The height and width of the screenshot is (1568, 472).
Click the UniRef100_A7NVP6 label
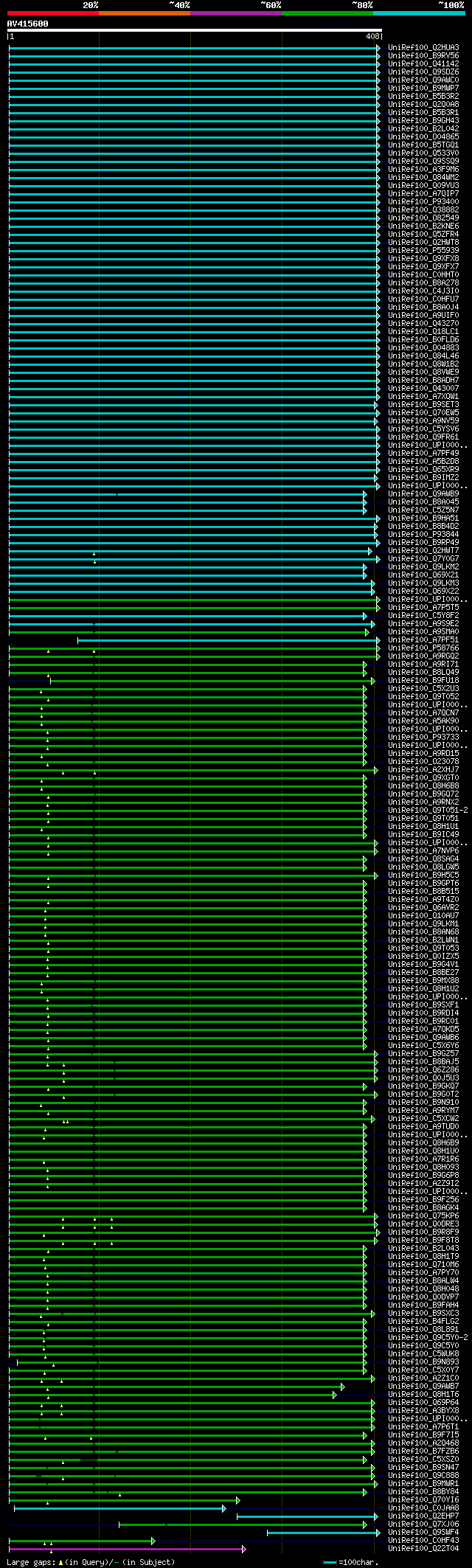[423, 851]
